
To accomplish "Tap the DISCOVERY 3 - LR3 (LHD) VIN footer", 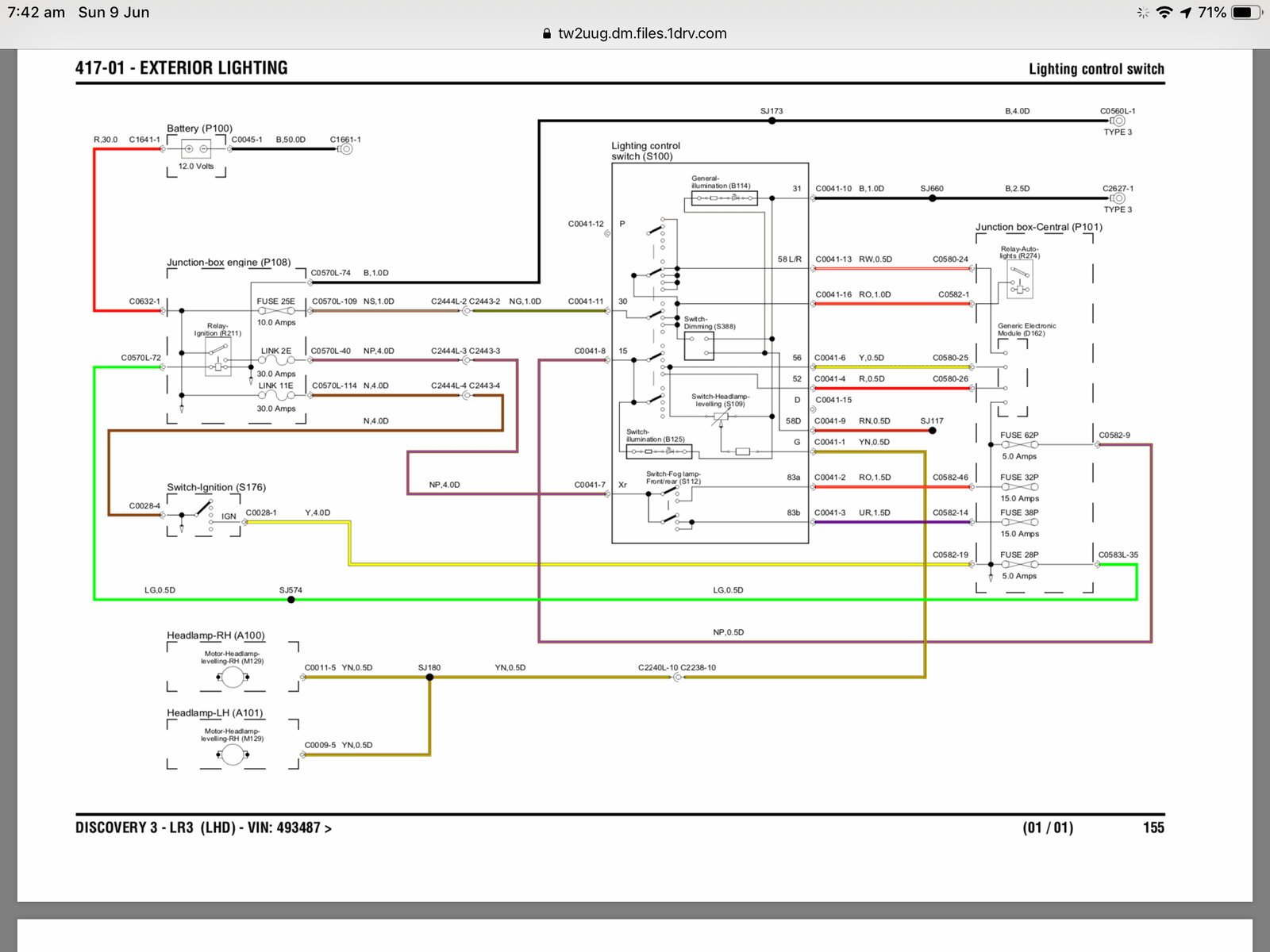I will [204, 827].
